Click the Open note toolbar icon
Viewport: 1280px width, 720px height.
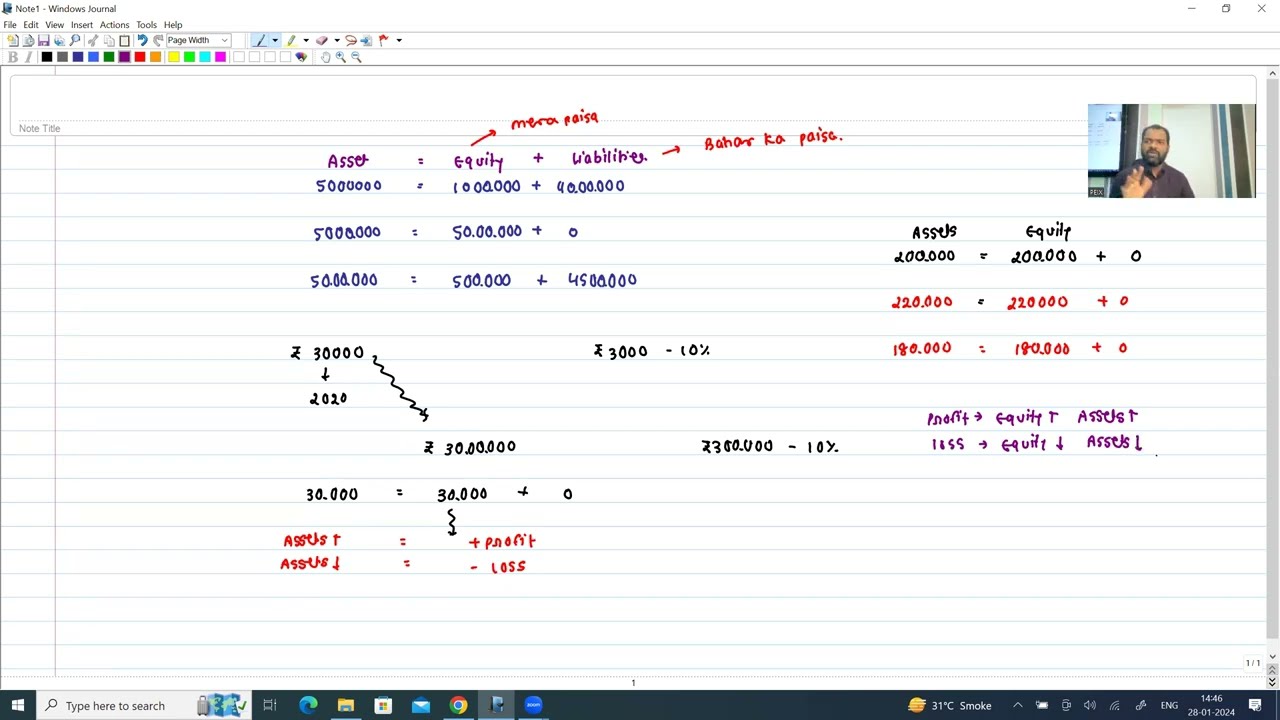[28, 40]
